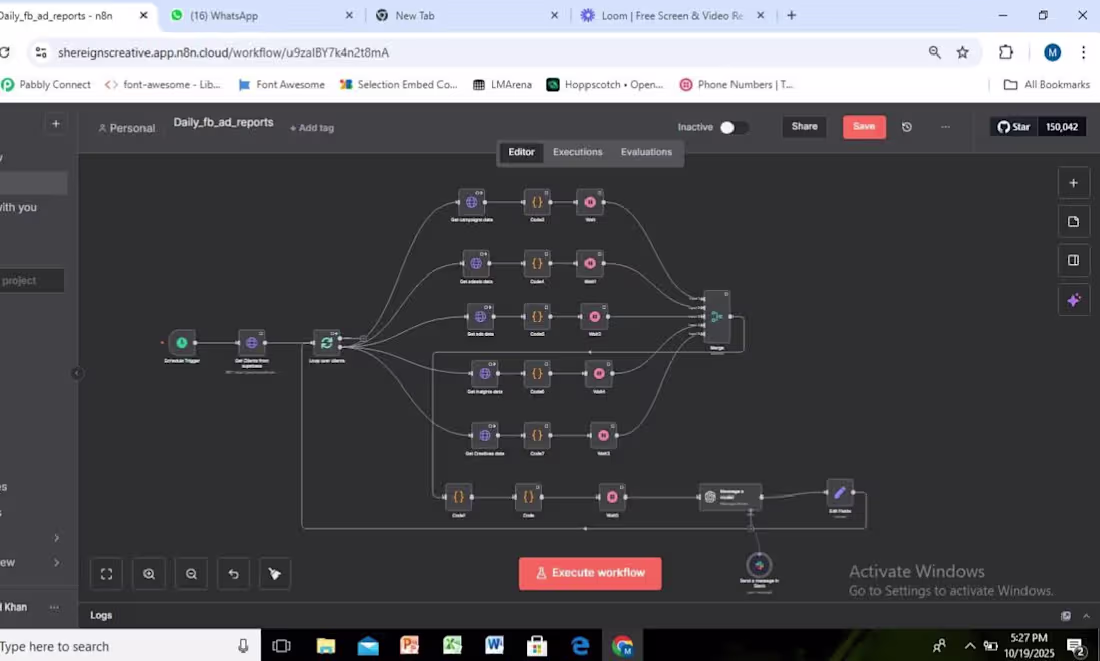Add a node with the plus button
Image resolution: width=1100 pixels, height=661 pixels.
1073,183
